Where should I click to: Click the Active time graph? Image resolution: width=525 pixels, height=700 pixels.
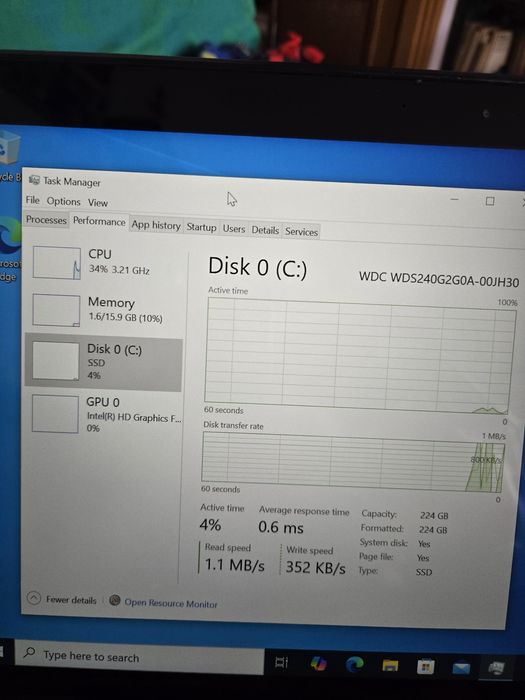359,356
